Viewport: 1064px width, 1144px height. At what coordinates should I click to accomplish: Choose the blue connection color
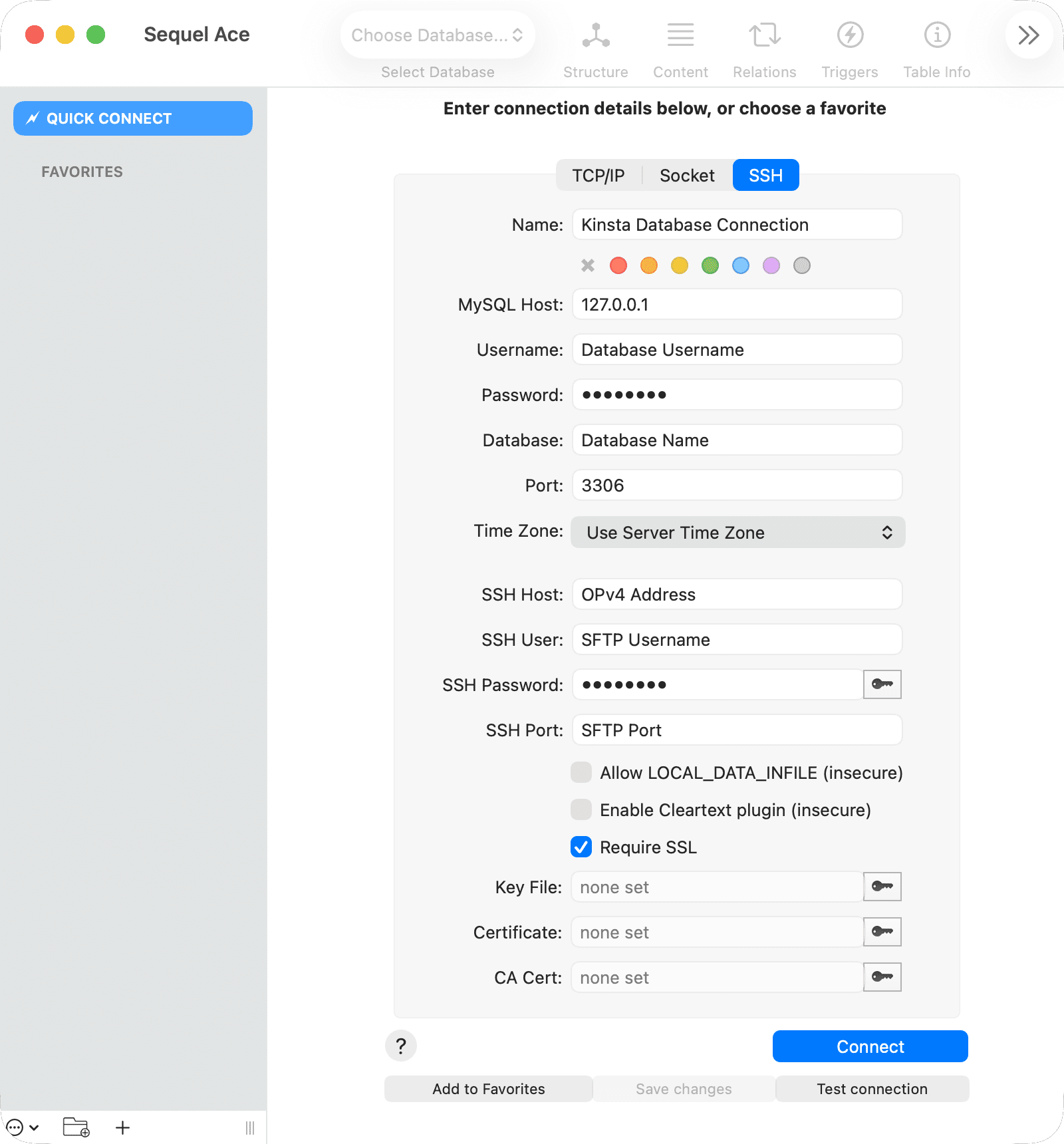coord(741,265)
